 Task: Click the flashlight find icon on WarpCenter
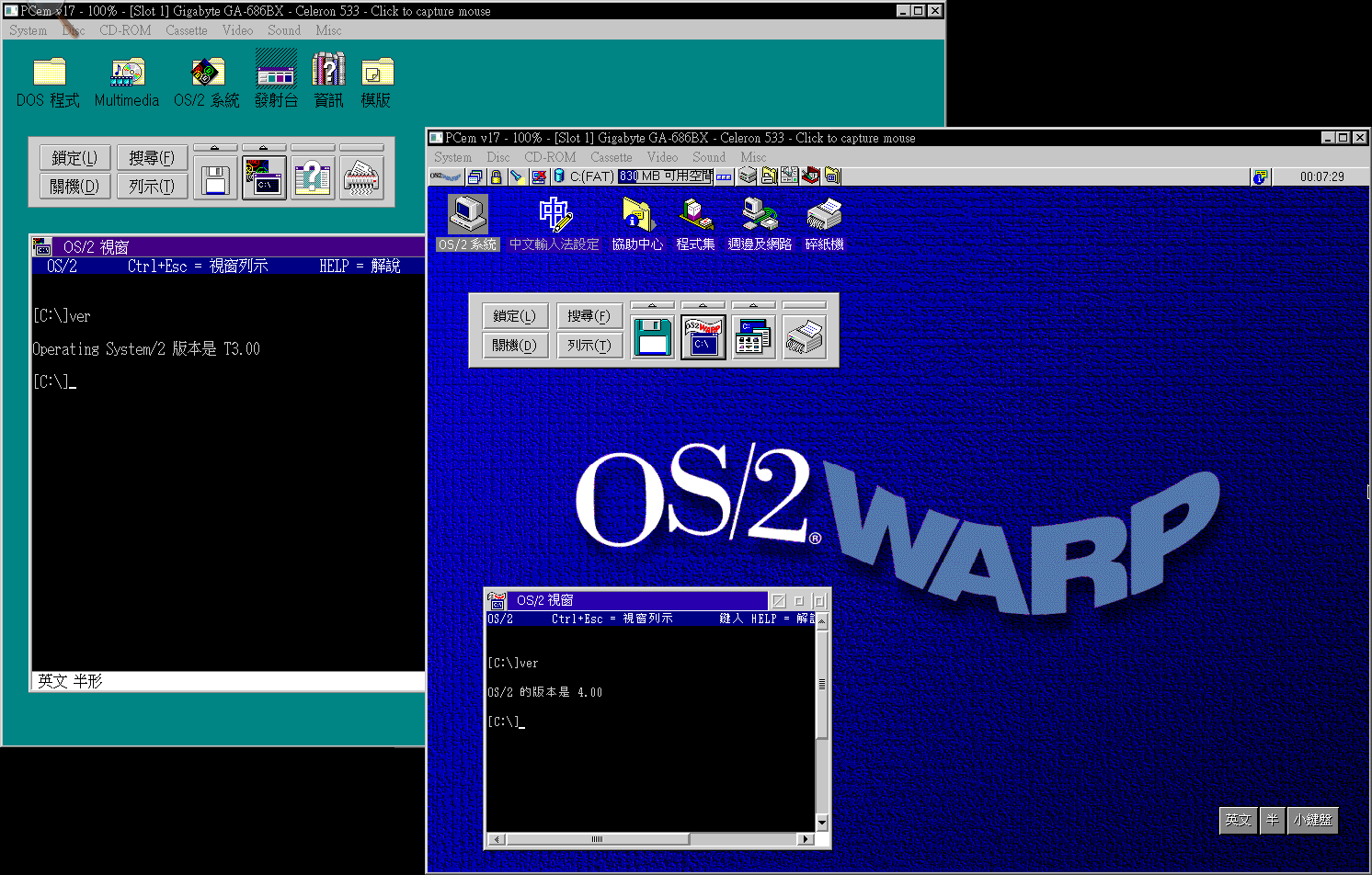[517, 176]
